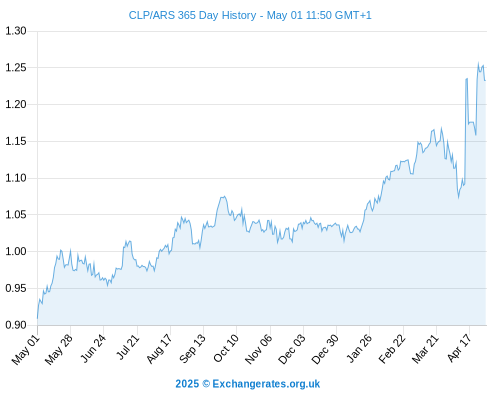
Task: Select the Oct 10 x-axis date label
Action: (226, 349)
